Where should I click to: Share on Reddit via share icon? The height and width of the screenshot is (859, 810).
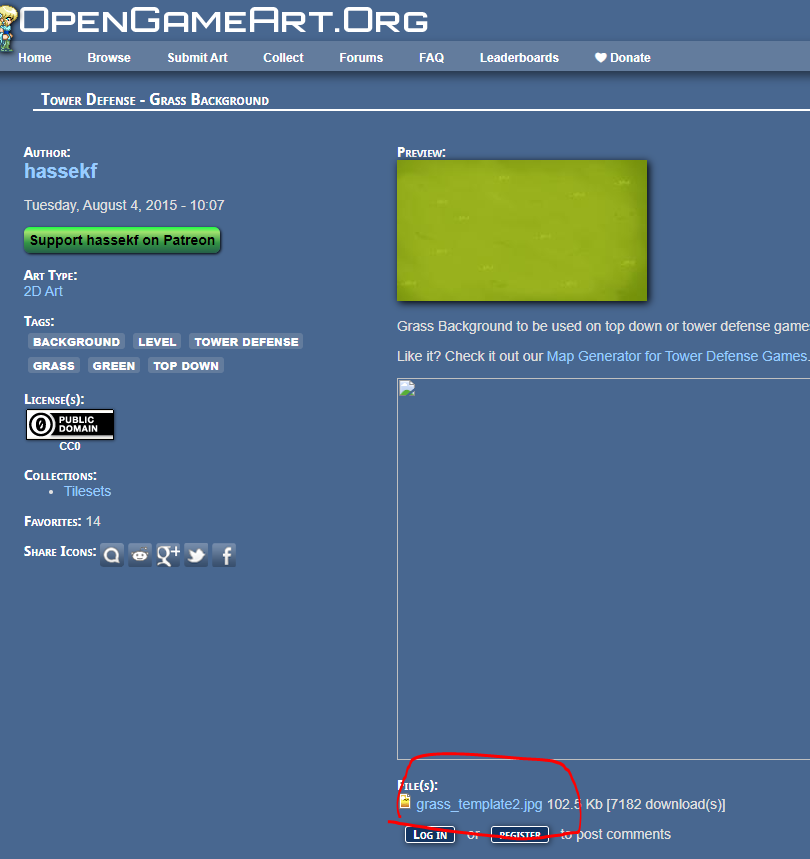point(140,555)
